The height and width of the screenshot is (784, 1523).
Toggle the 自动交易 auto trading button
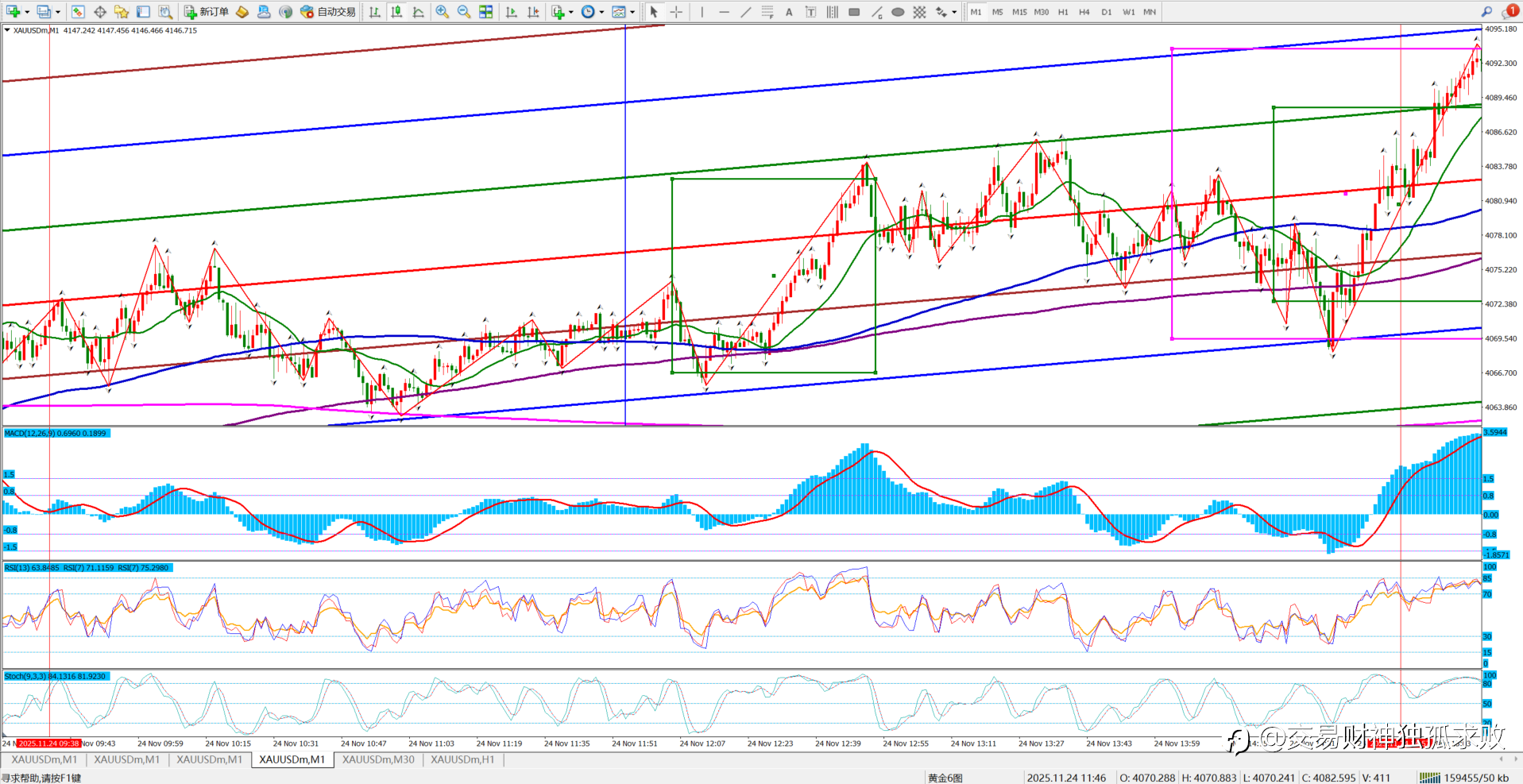tap(328, 12)
